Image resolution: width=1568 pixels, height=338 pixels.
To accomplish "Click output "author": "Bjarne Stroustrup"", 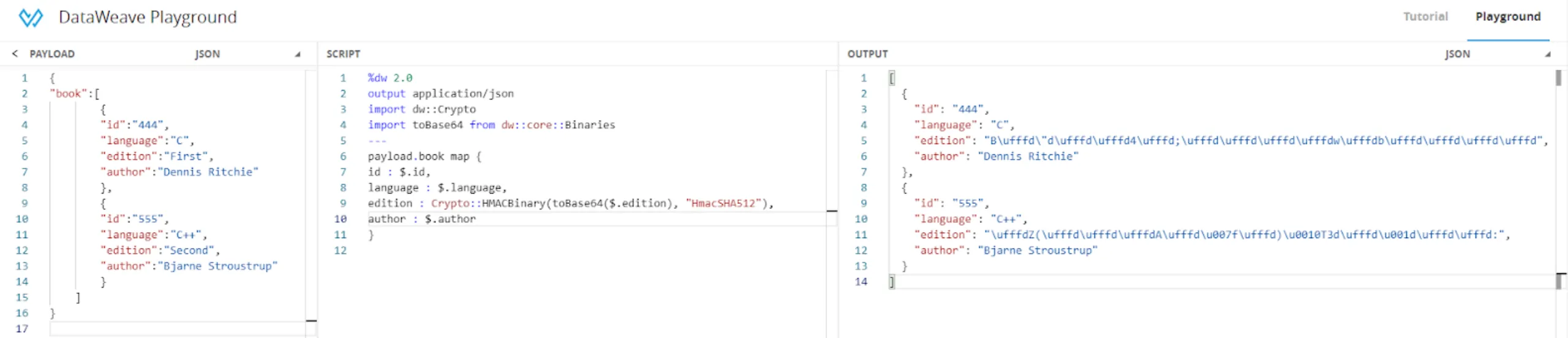I will 1006,250.
